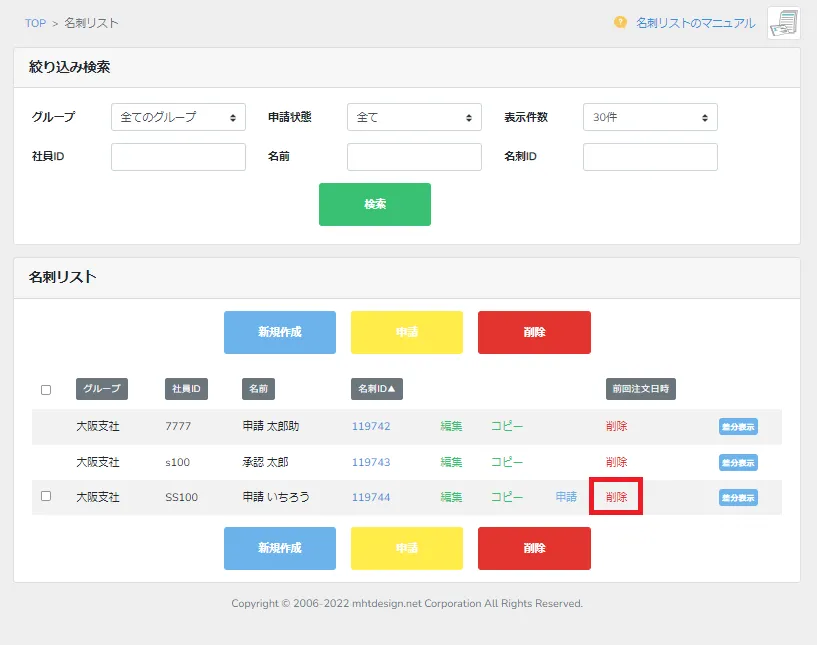
Task: Click the red bulk 削除 button
Action: (534, 332)
